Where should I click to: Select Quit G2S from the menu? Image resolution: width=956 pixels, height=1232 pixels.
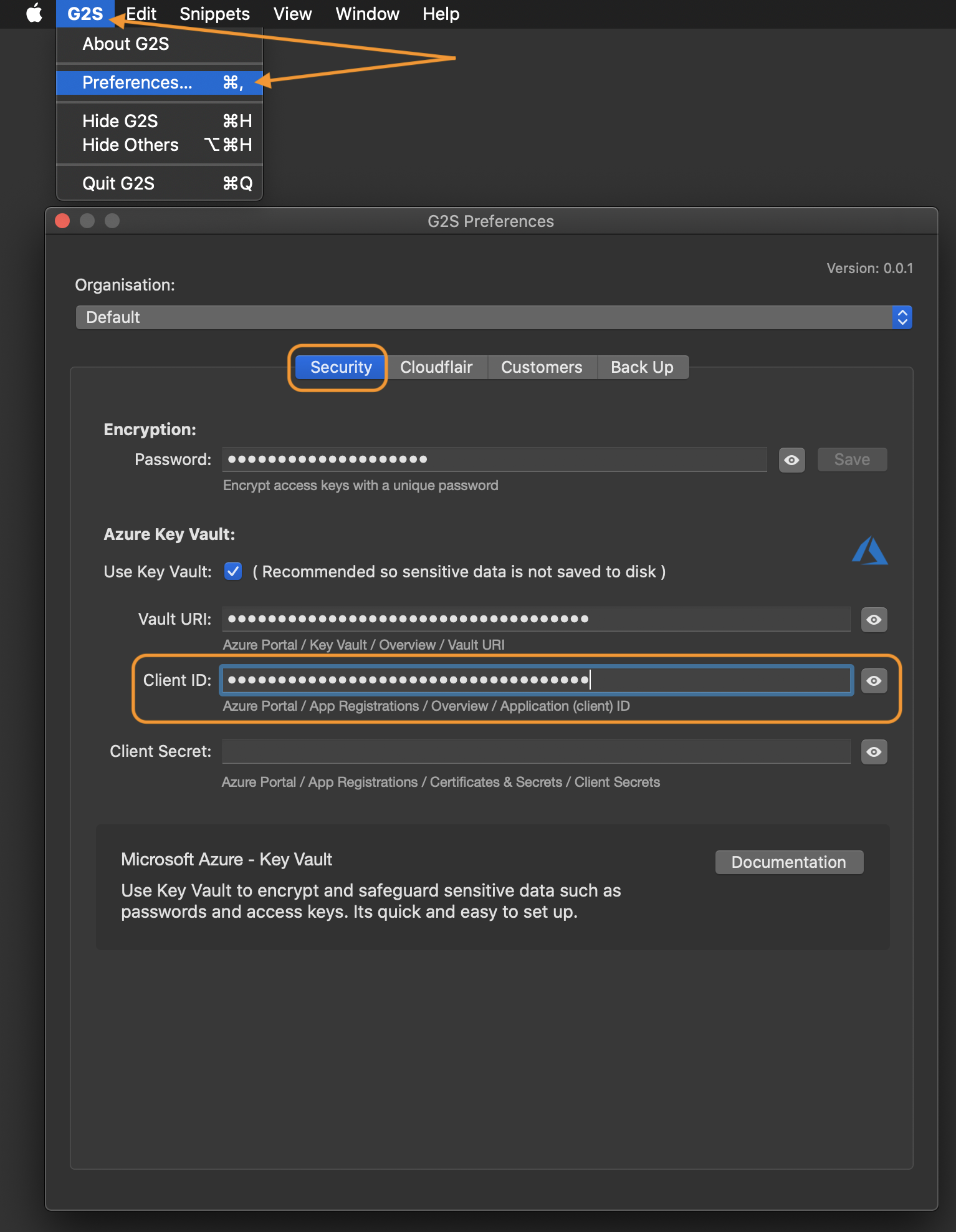coord(160,183)
